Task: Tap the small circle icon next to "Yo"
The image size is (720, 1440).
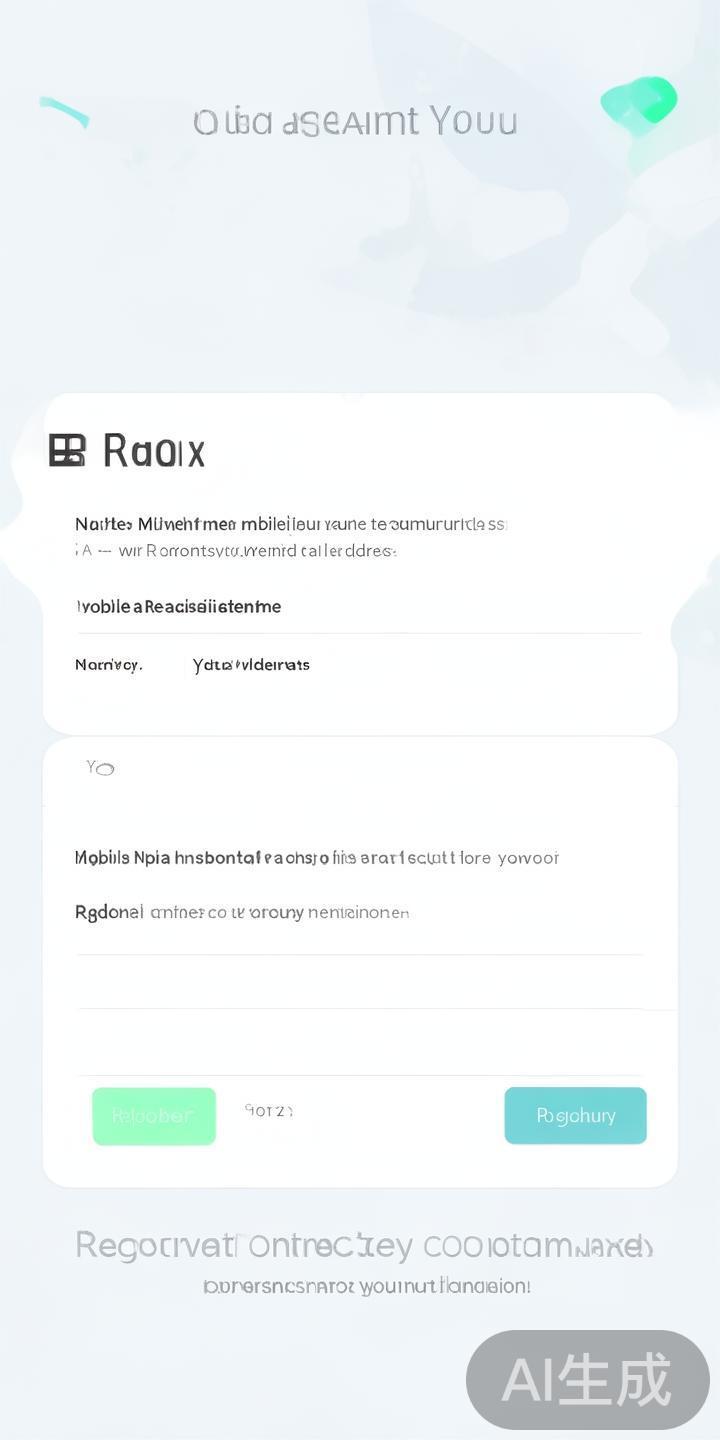Action: (x=105, y=768)
